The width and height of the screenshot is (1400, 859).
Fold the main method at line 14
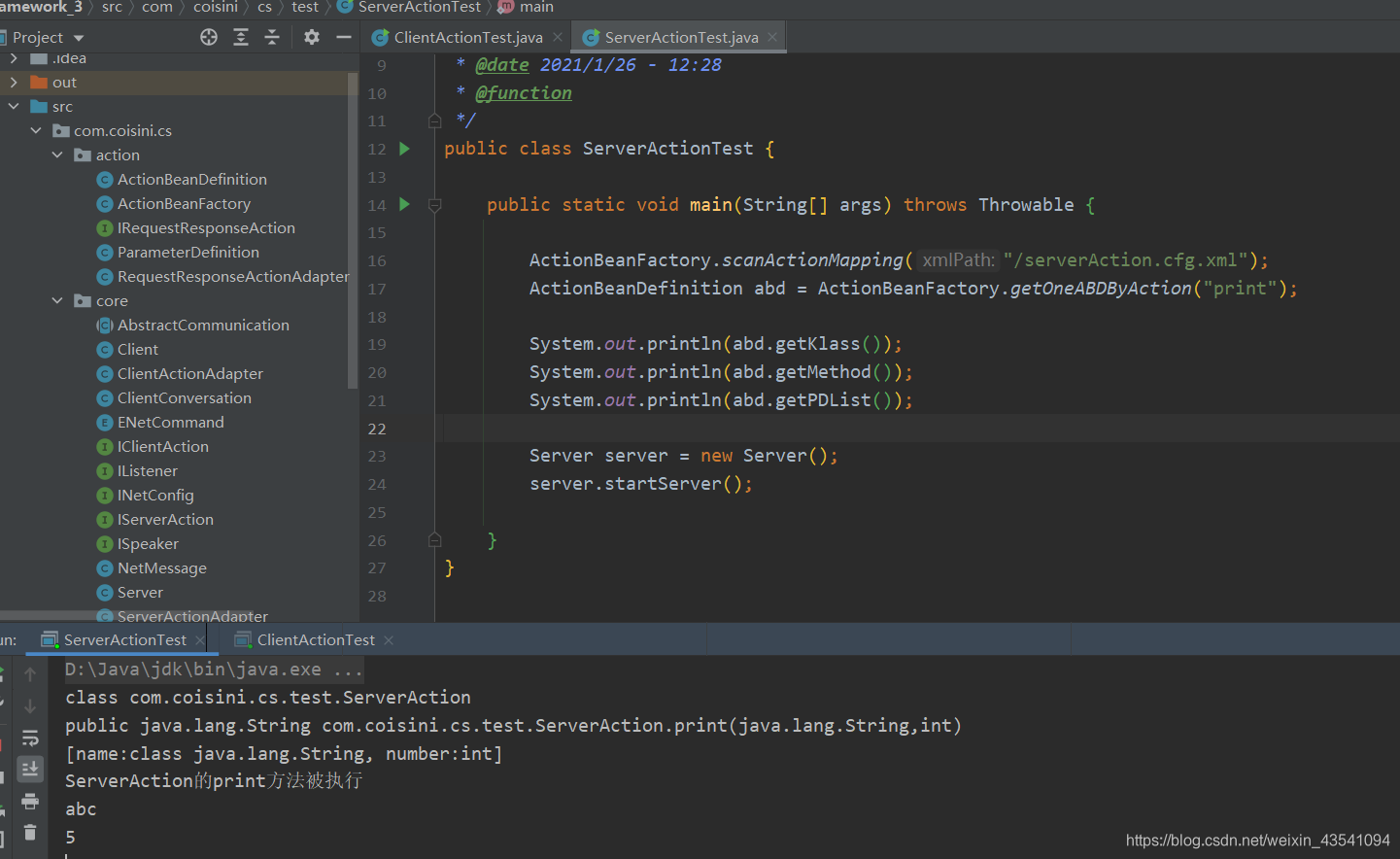(435, 205)
